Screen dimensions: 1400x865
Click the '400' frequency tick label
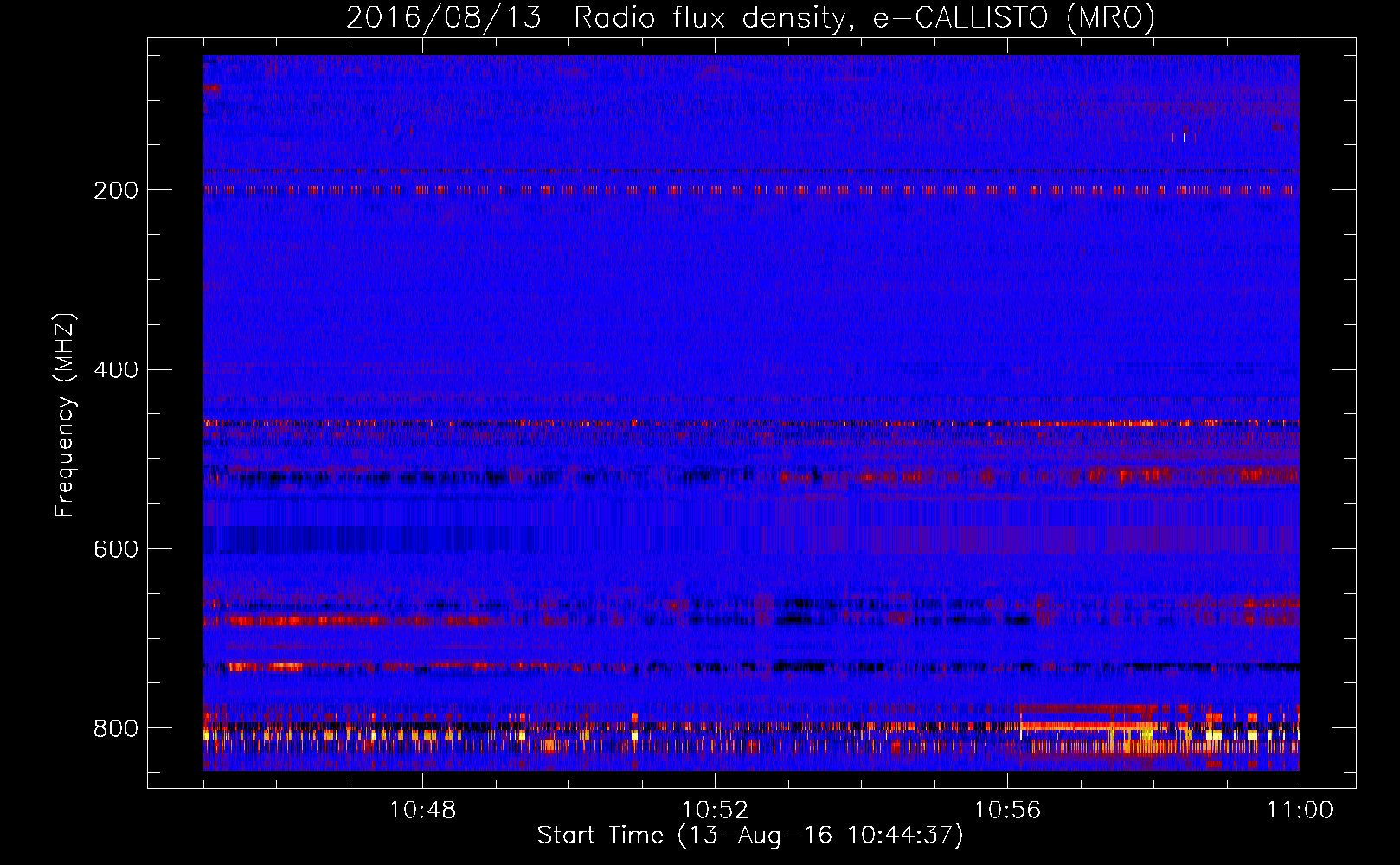116,370
